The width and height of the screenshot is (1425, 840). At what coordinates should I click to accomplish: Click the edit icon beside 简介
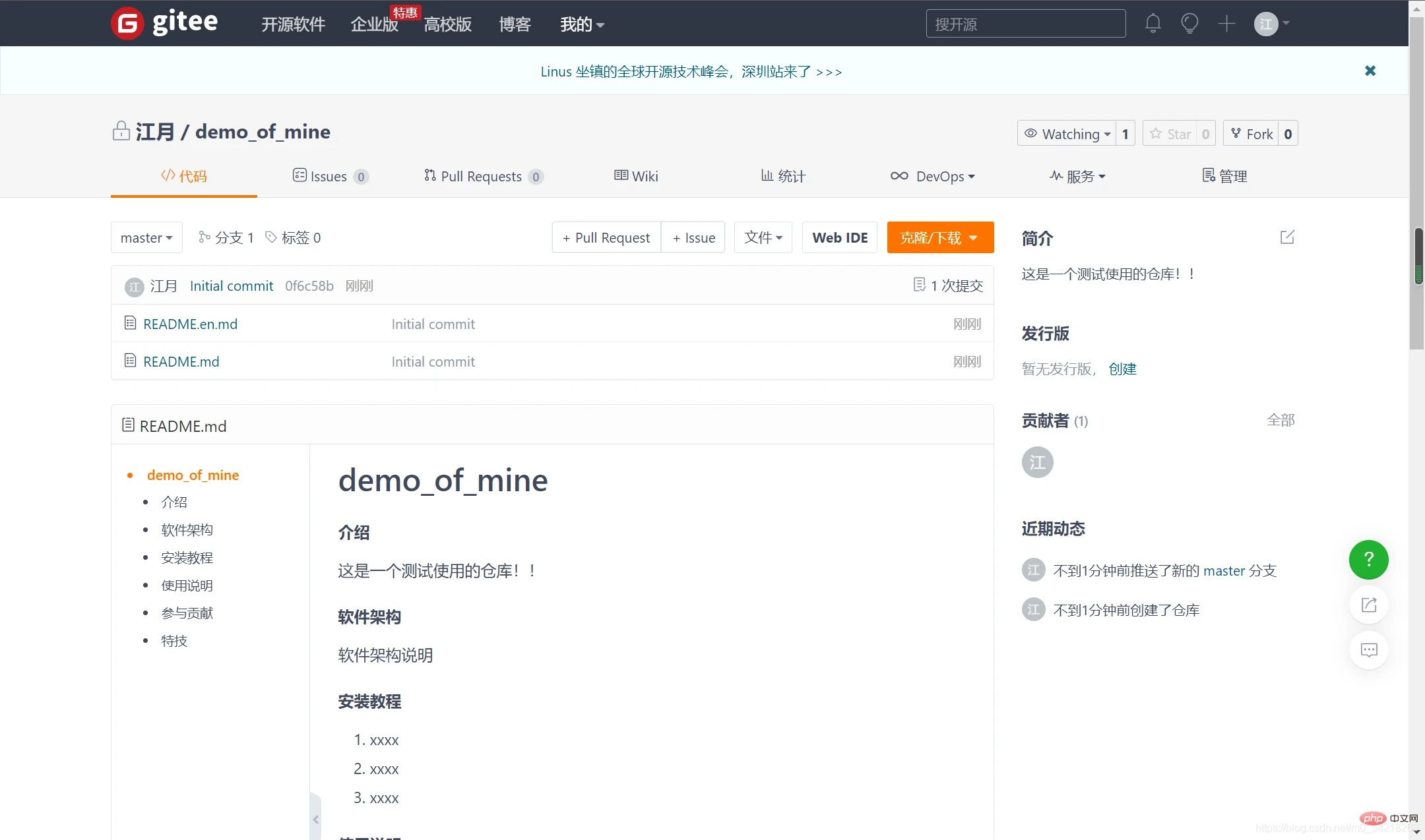1287,237
